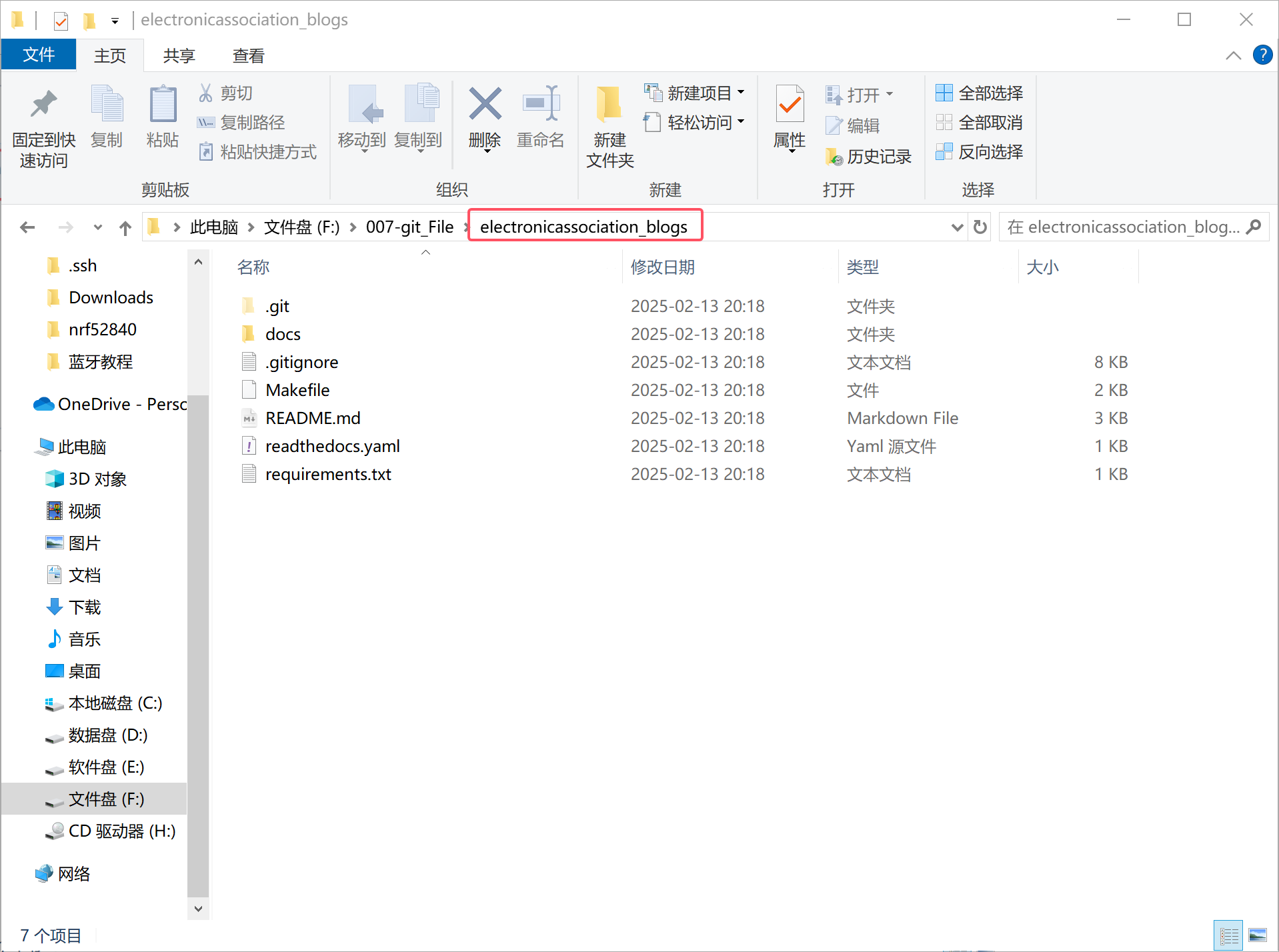Click the Edit (编辑) ribbon item
This screenshot has width=1279, height=952.
pos(853,125)
